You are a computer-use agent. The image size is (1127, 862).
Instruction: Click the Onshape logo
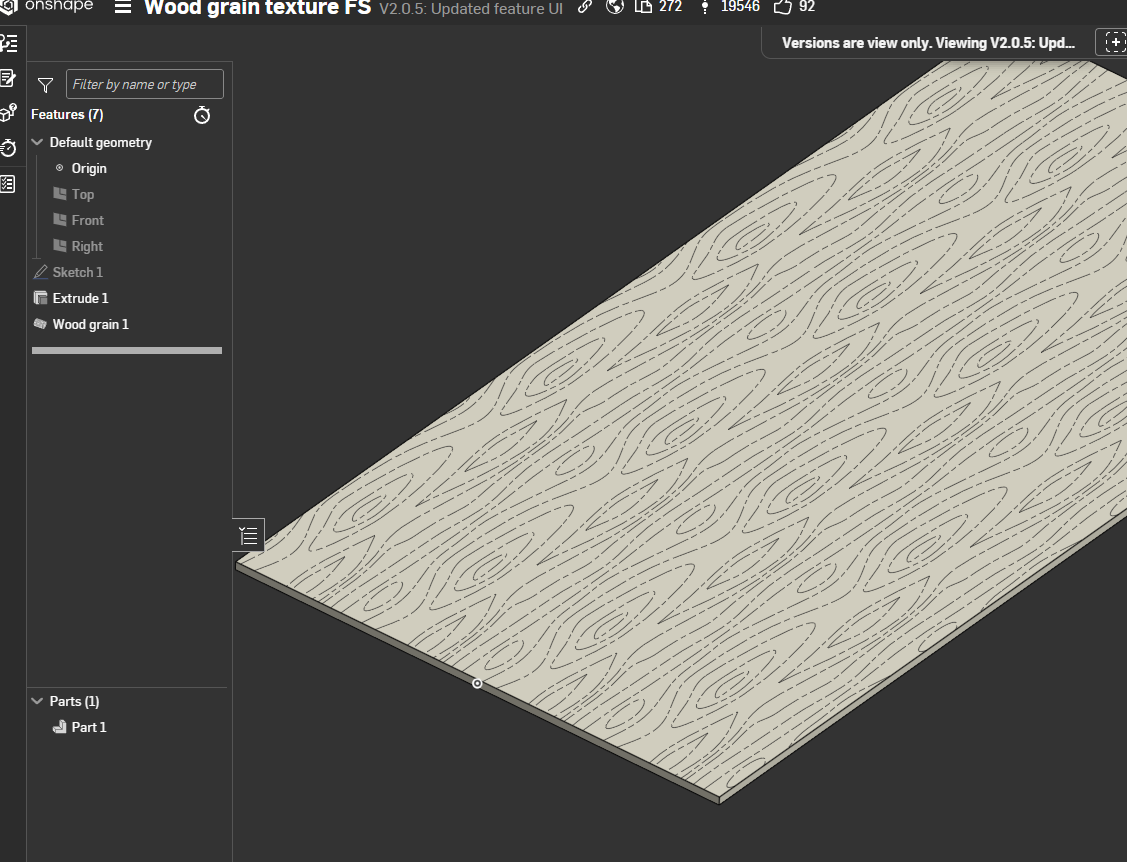(x=47, y=6)
